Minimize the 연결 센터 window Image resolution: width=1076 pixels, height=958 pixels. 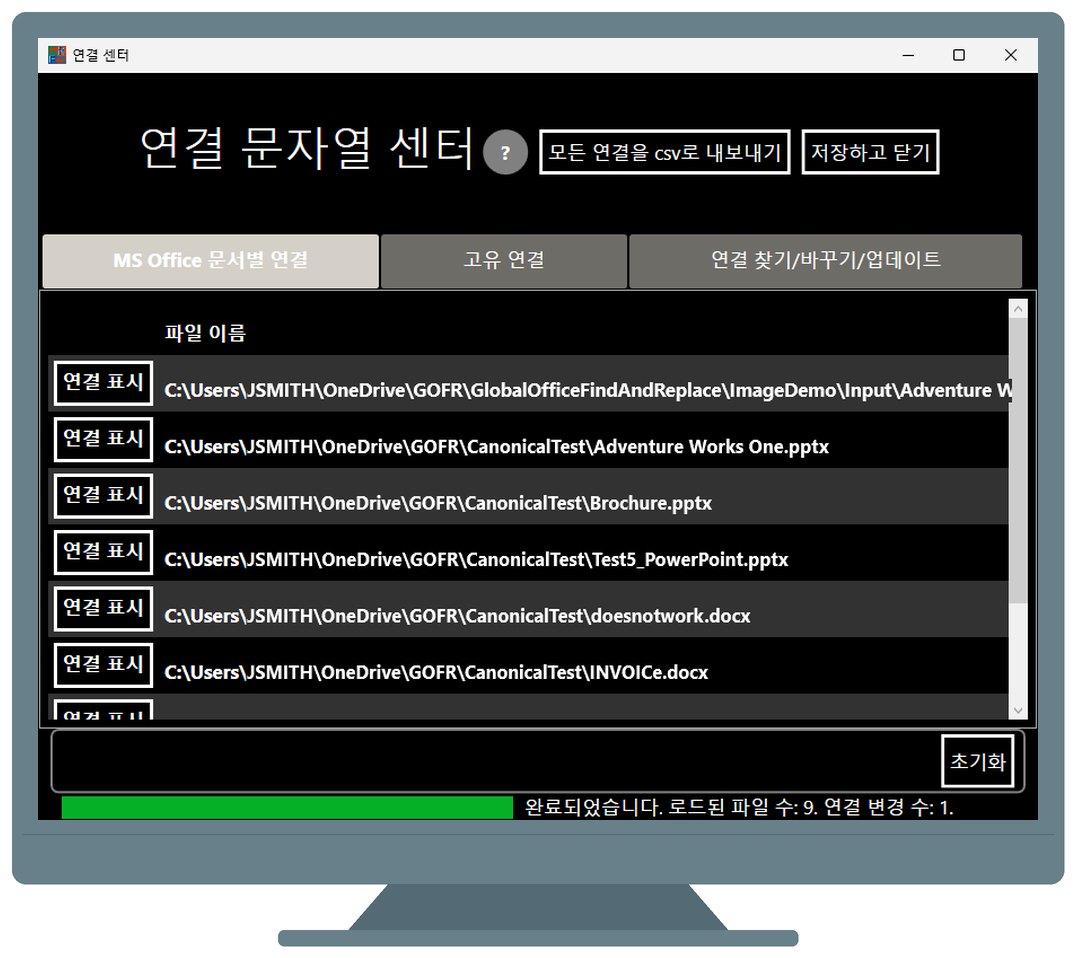coord(908,55)
